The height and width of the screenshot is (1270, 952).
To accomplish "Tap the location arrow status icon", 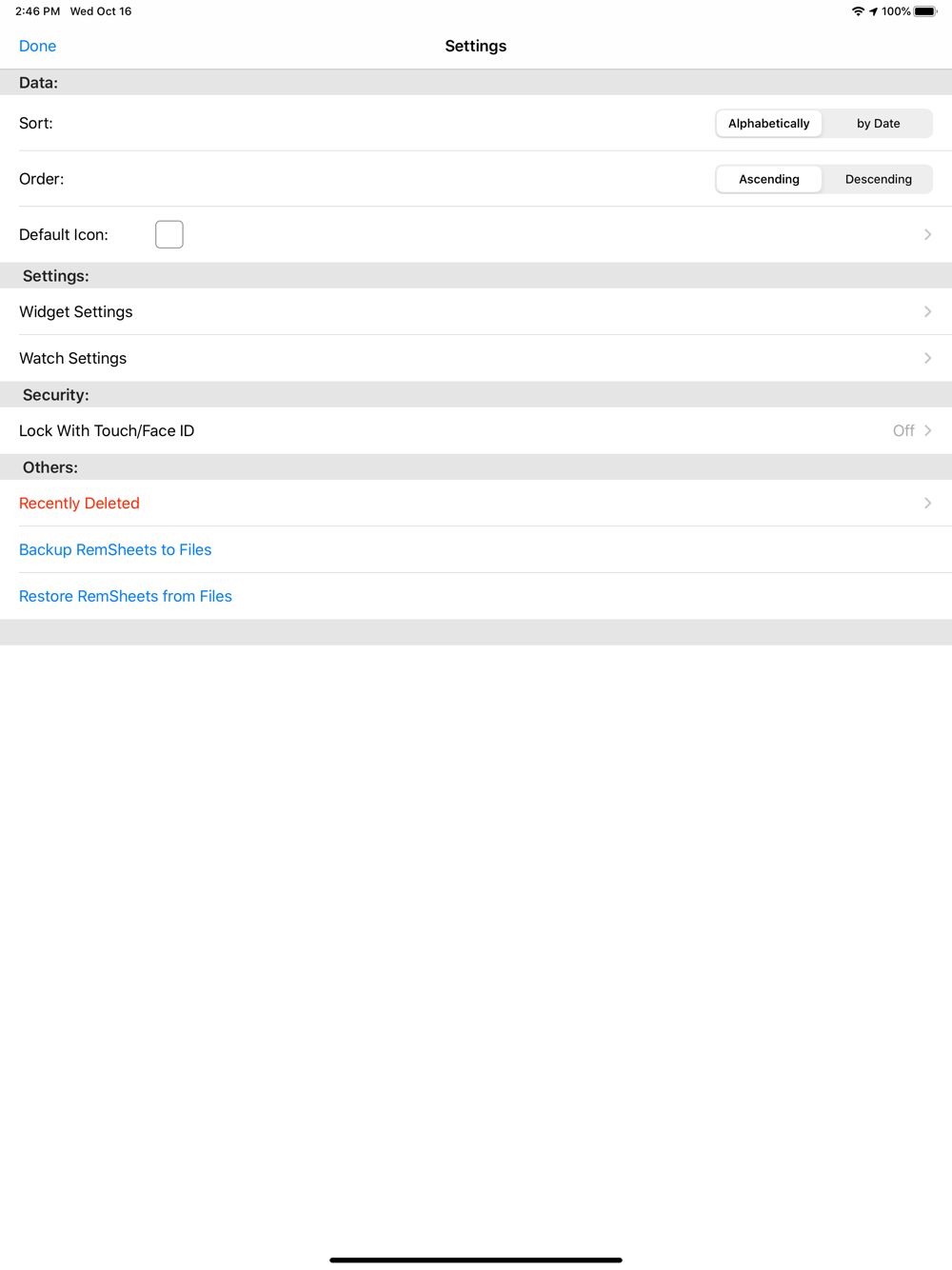I will click(873, 11).
